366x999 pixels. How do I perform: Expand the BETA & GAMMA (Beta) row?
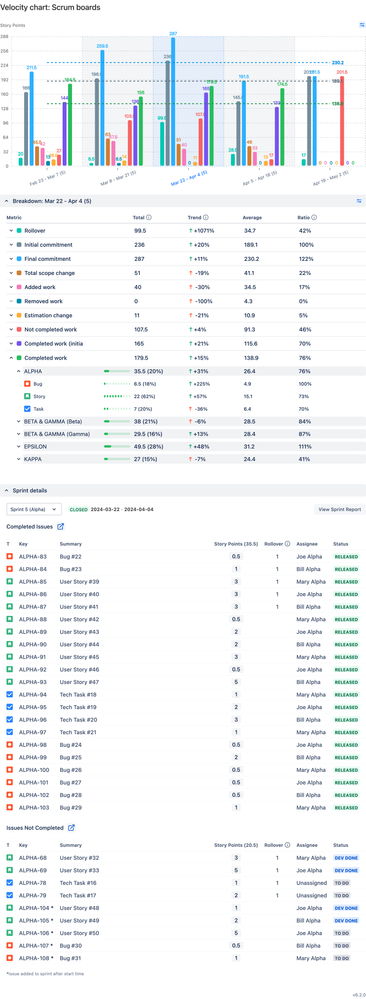18,421
